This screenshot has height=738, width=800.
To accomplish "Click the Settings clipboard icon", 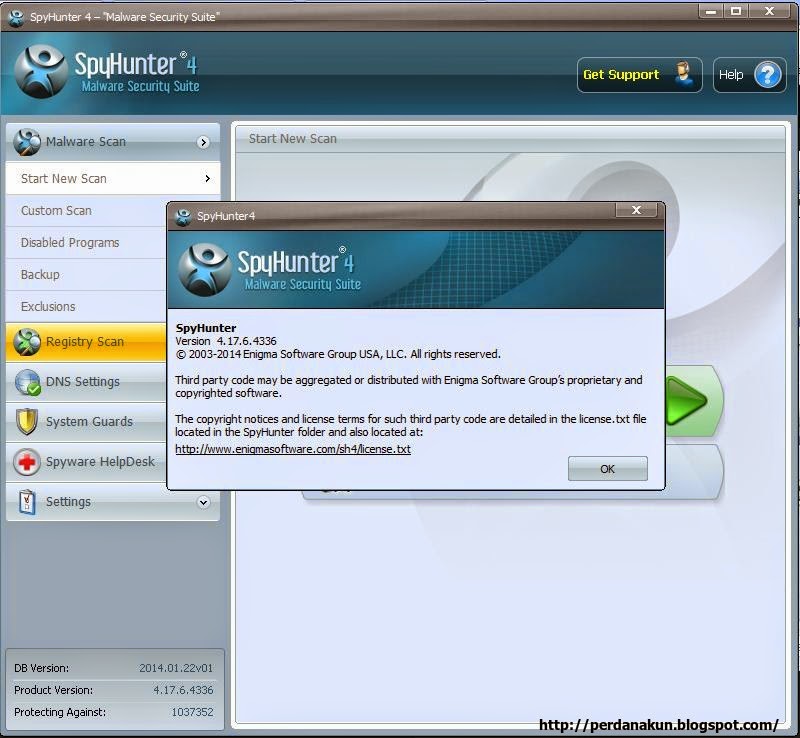I will click(x=27, y=502).
